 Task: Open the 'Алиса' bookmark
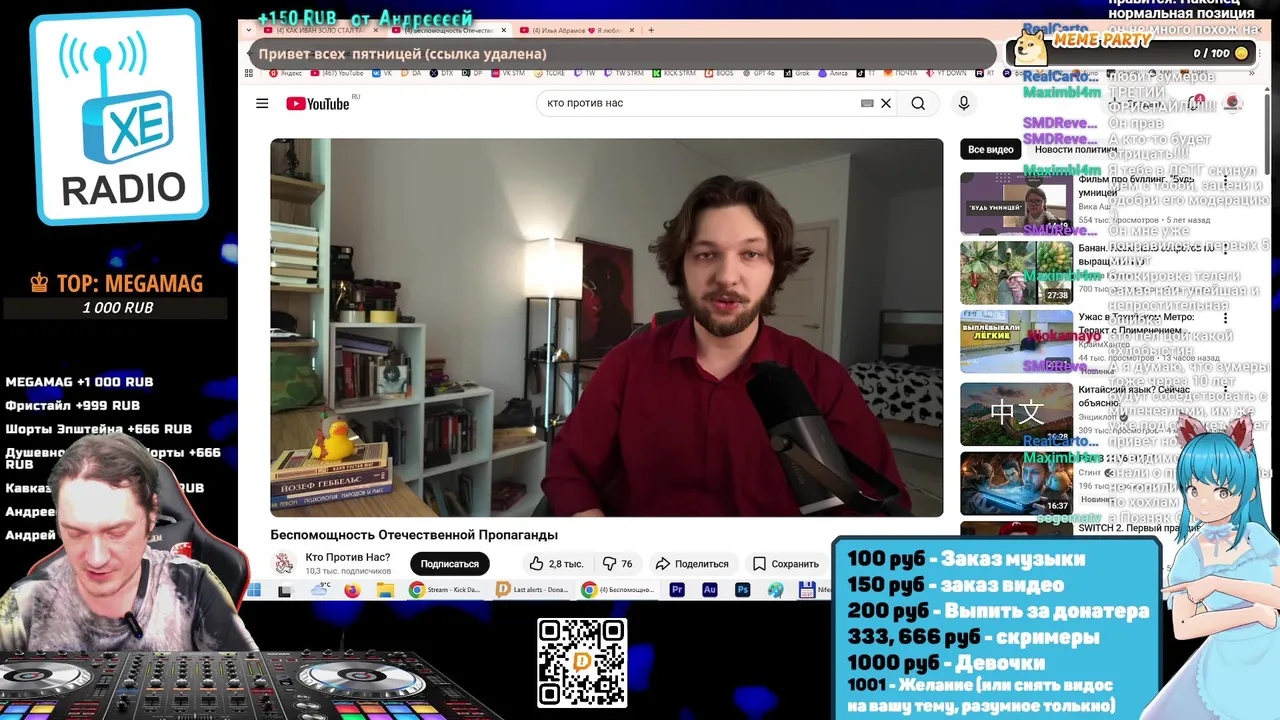[x=832, y=73]
